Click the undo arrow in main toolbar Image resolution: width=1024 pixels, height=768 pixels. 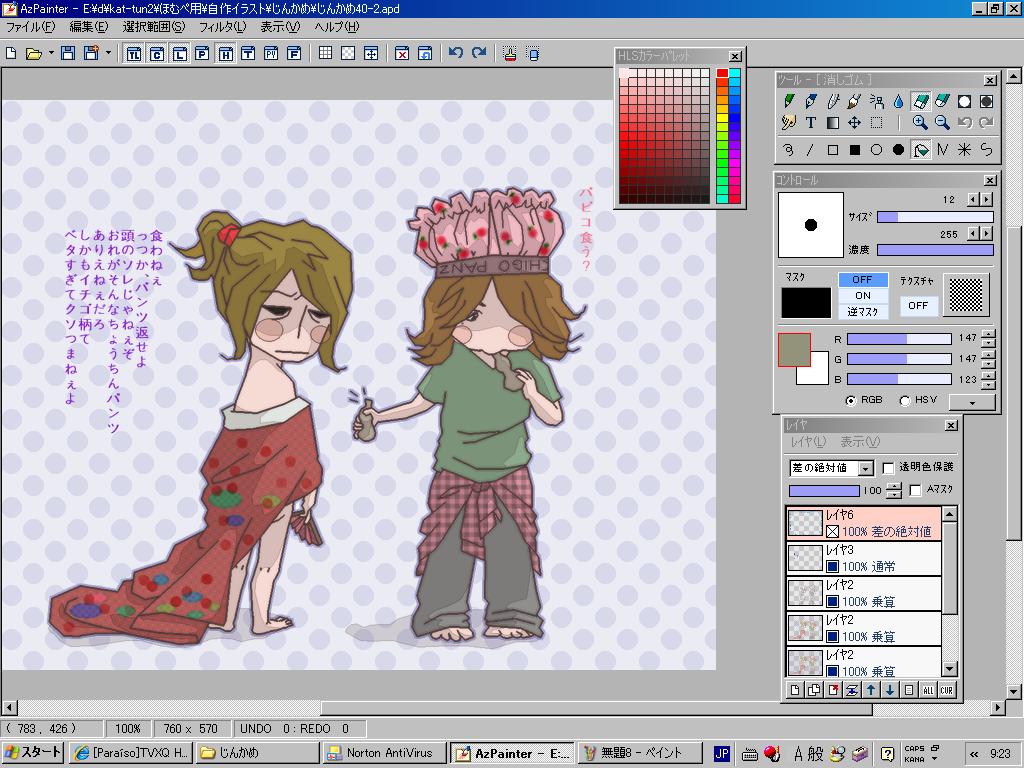pos(456,53)
